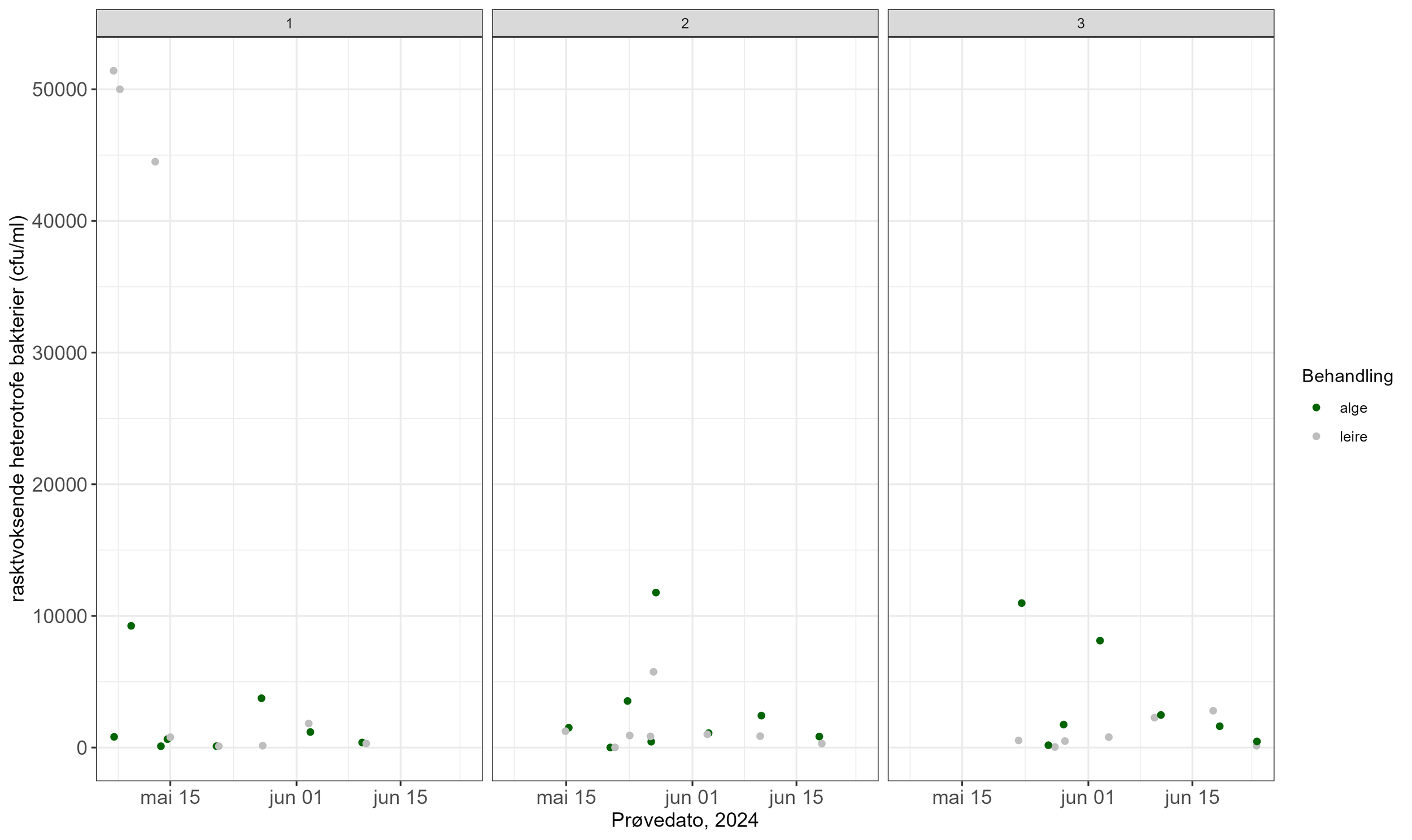
Task: Click green point near 9000 in panel 1
Action: (x=131, y=626)
